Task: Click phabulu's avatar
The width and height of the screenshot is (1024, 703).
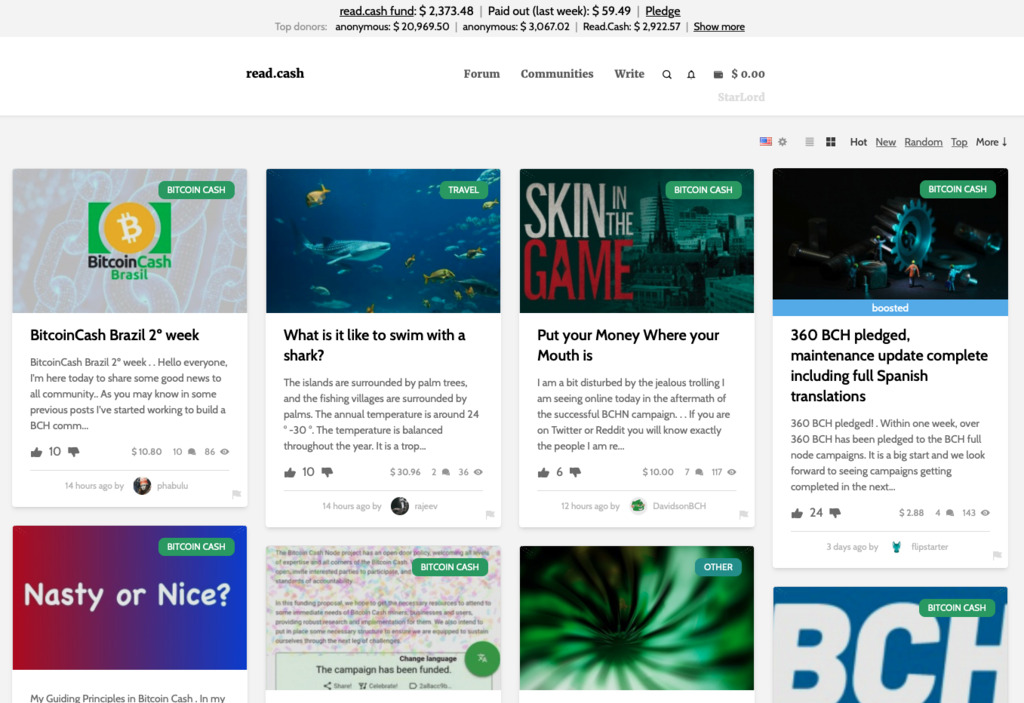Action: (142, 485)
